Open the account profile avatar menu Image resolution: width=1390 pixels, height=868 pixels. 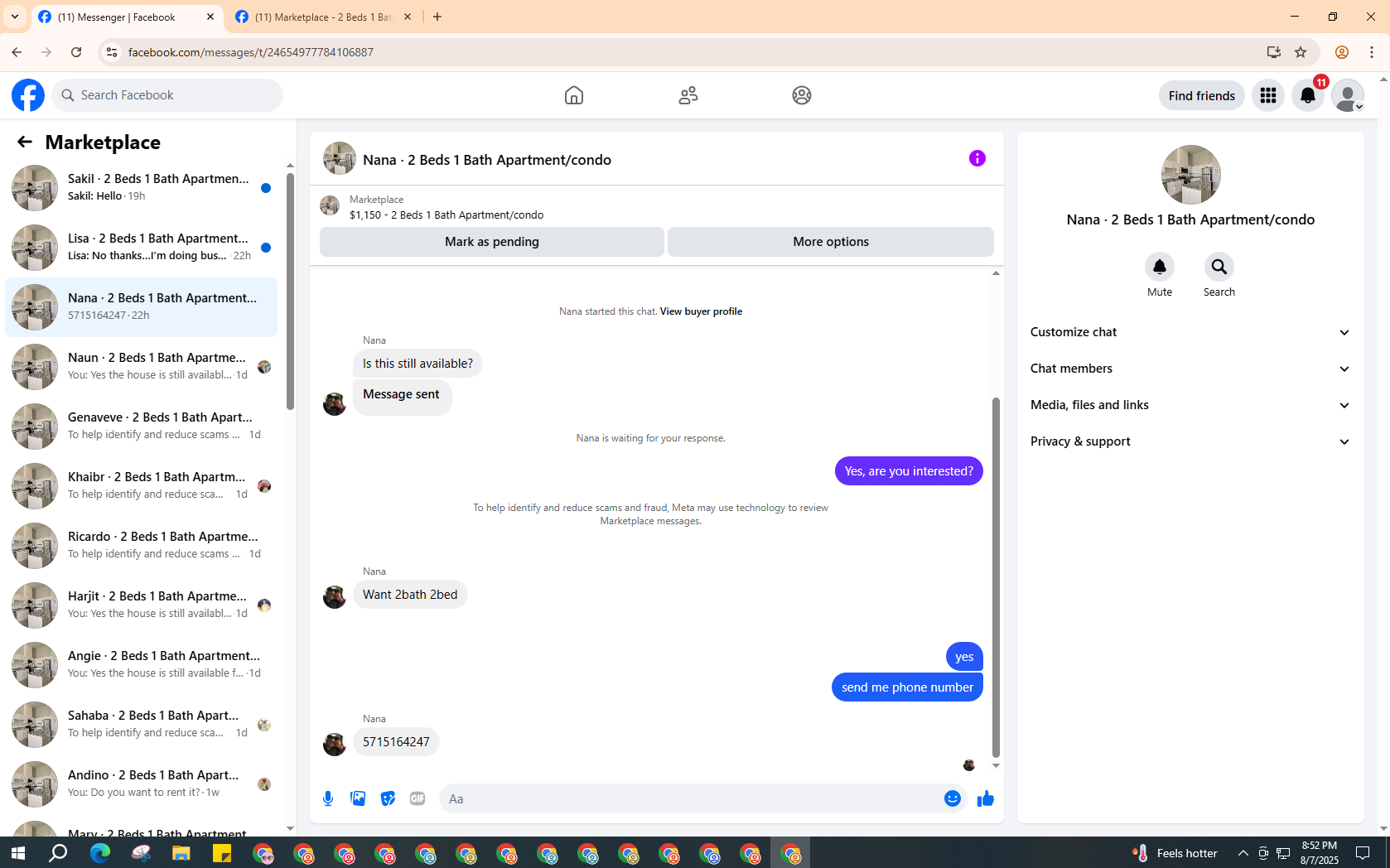pyautogui.click(x=1347, y=95)
